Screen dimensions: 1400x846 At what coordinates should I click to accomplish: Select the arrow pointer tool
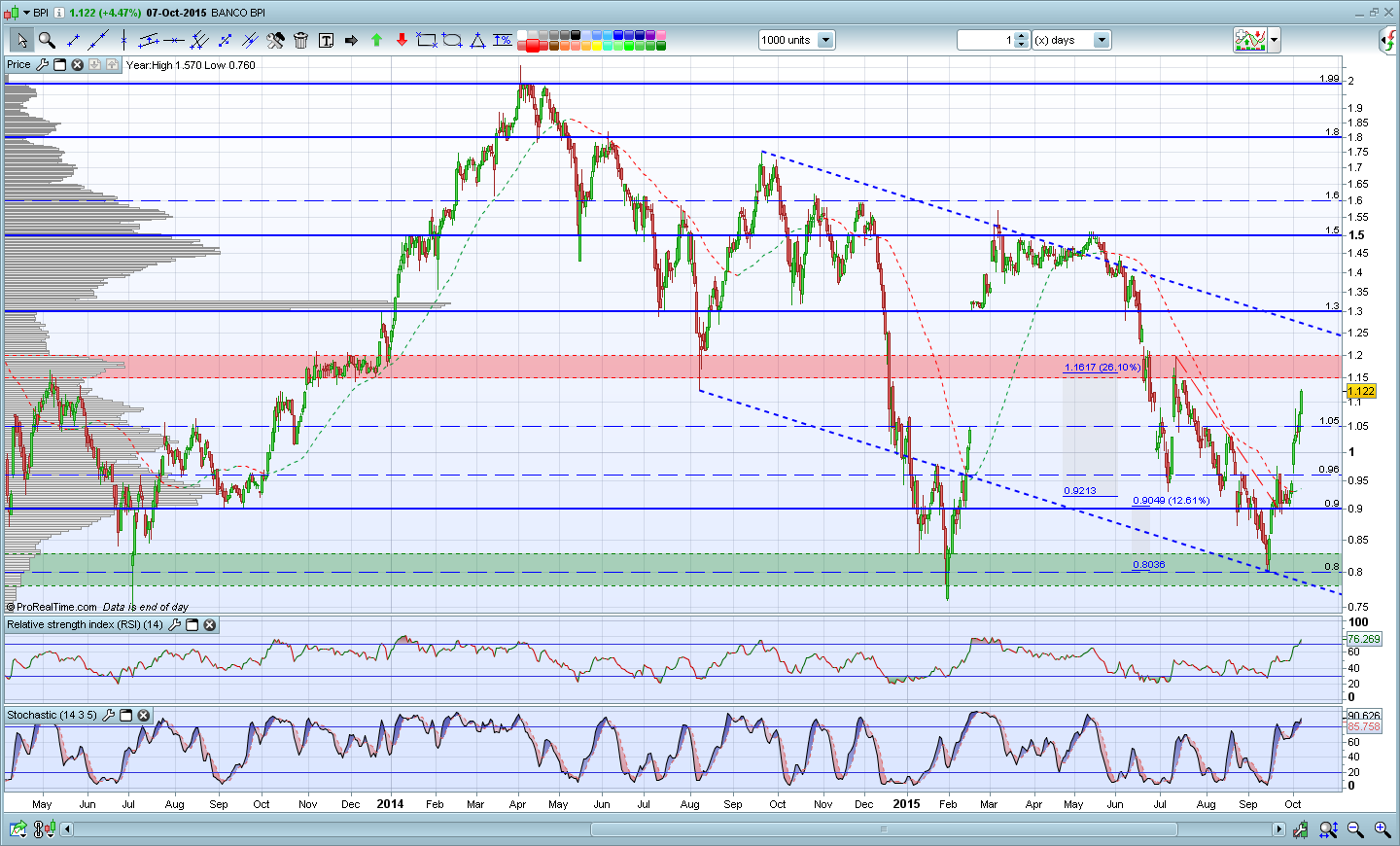(21, 40)
